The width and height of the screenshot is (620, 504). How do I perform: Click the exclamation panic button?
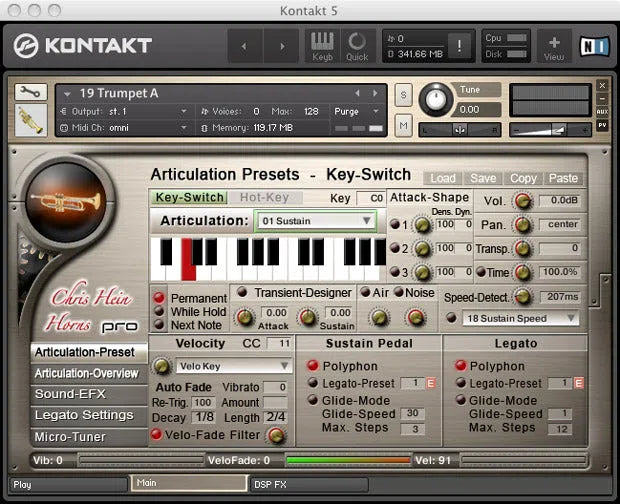459,45
